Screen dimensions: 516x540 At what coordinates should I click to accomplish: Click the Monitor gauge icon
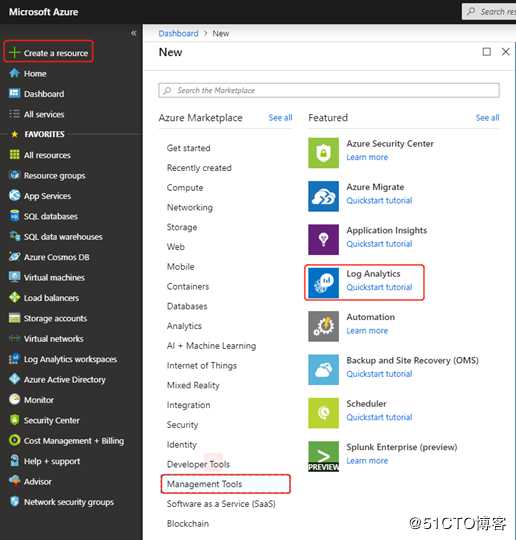pyautogui.click(x=14, y=399)
